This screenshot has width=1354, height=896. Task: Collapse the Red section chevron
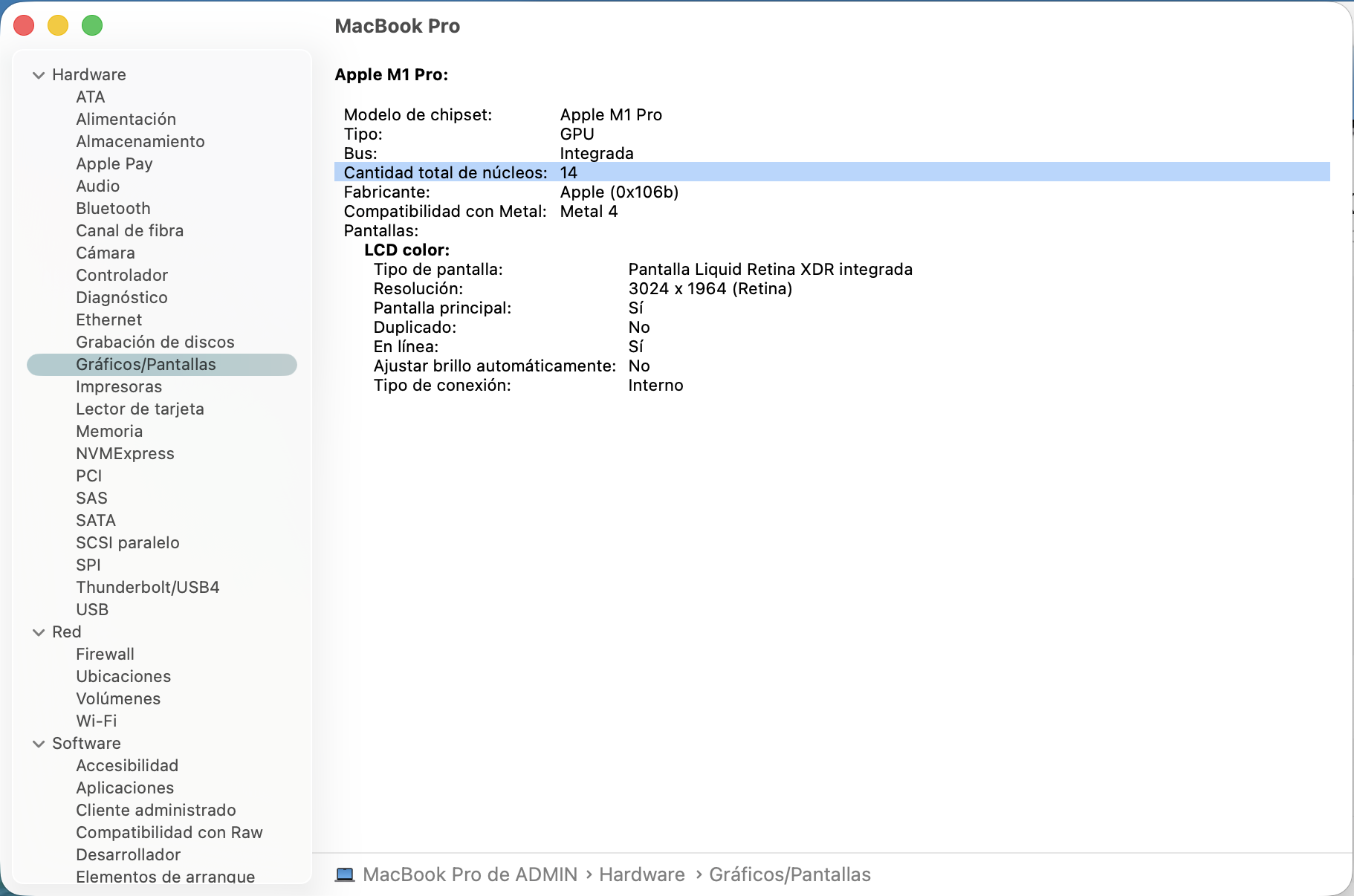(39, 632)
